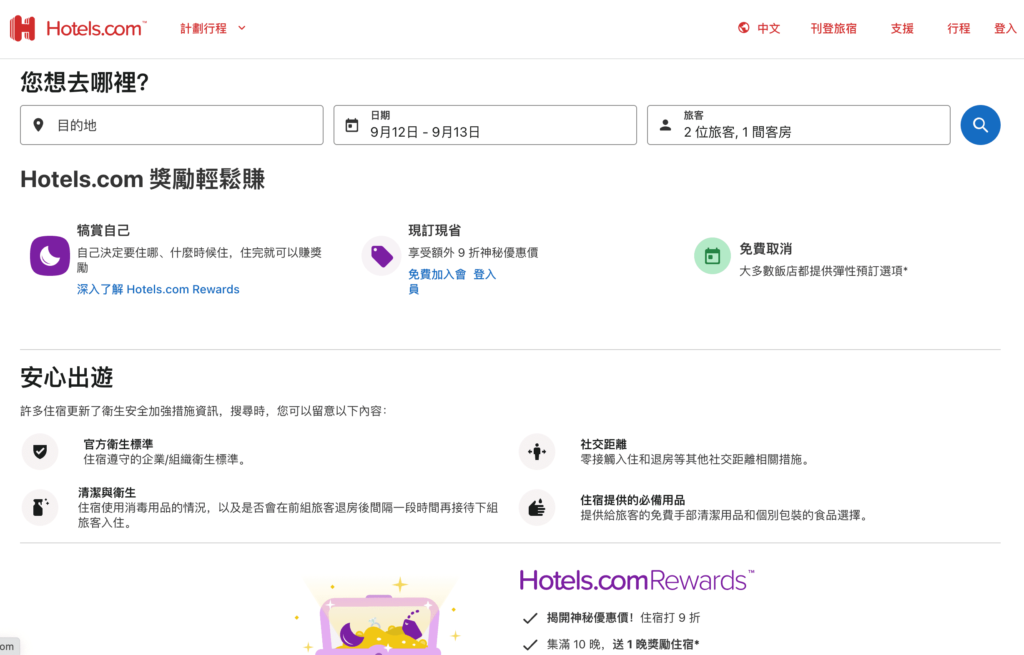Click the 揭開神秘優惠價 checkmark line
Image resolution: width=1024 pixels, height=655 pixels.
[611, 618]
